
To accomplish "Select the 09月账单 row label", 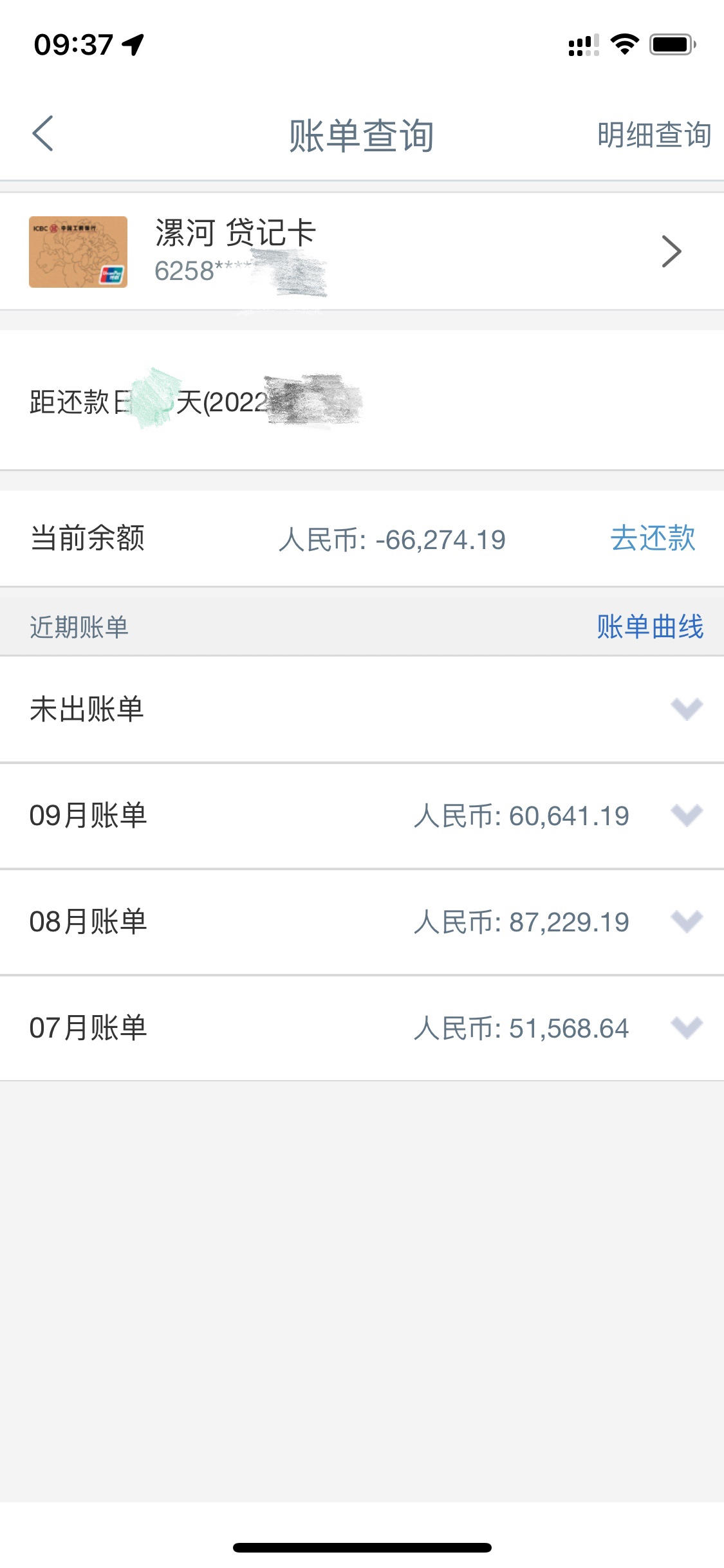I will point(88,816).
